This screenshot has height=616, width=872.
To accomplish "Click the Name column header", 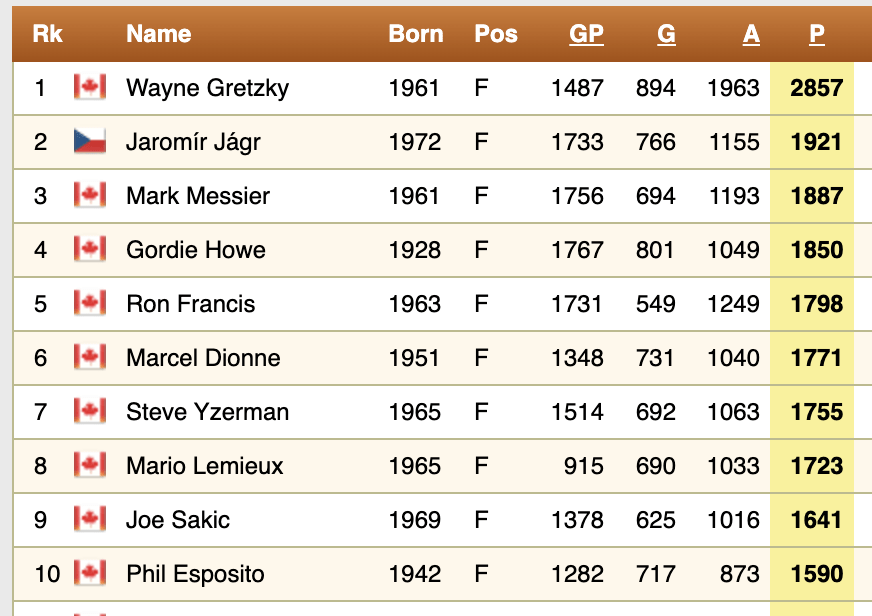I will [x=159, y=34].
